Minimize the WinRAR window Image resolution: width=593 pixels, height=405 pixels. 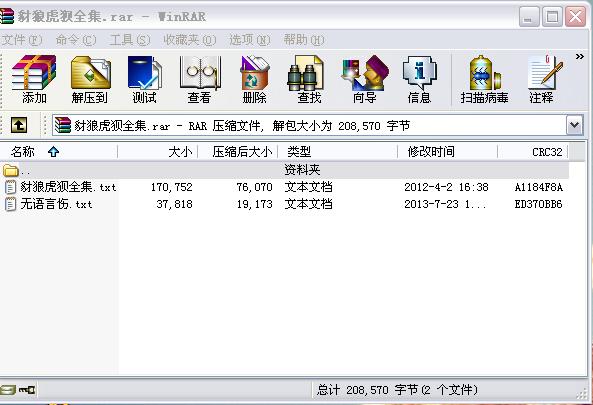click(x=528, y=17)
